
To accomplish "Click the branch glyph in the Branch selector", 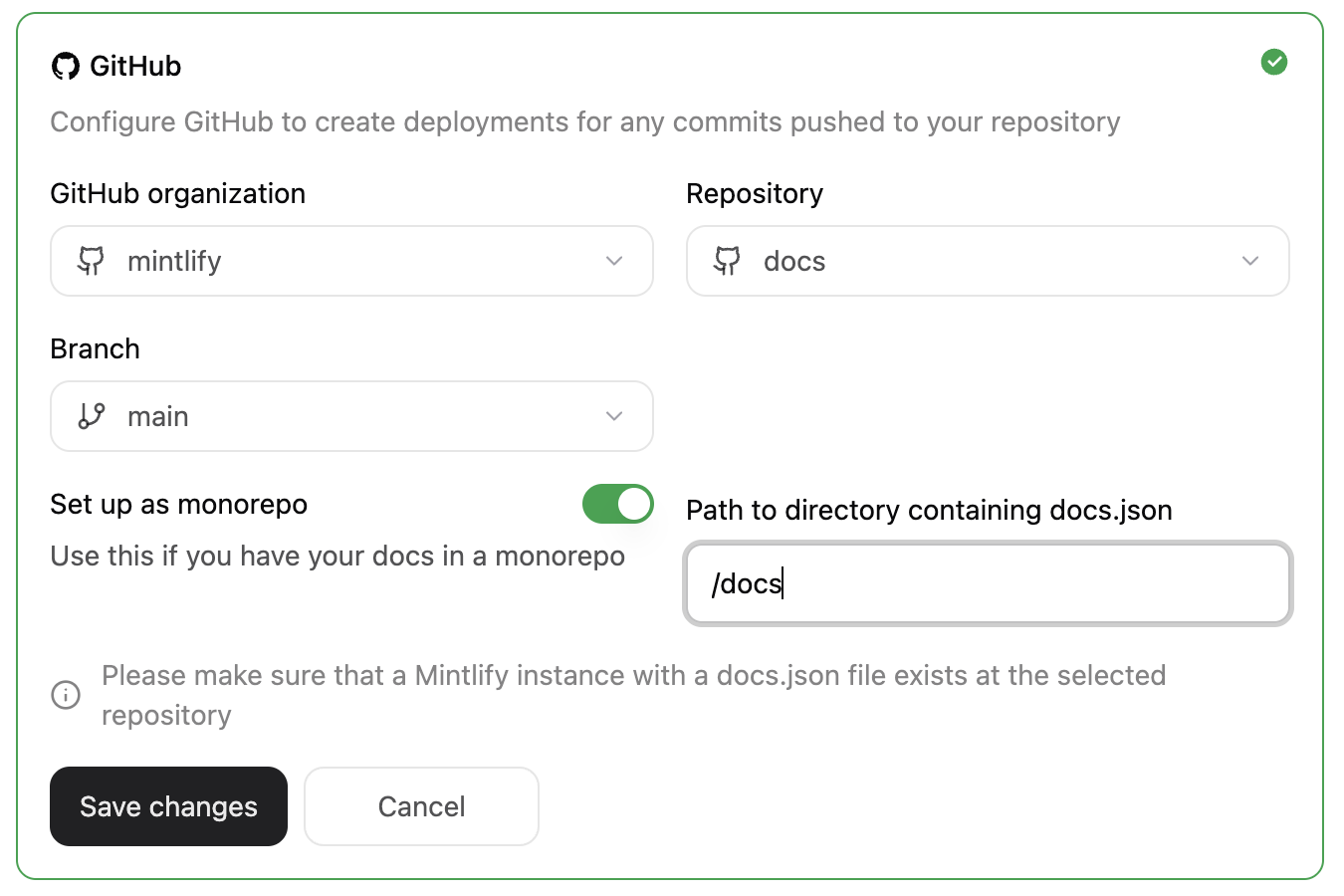I will (91, 416).
